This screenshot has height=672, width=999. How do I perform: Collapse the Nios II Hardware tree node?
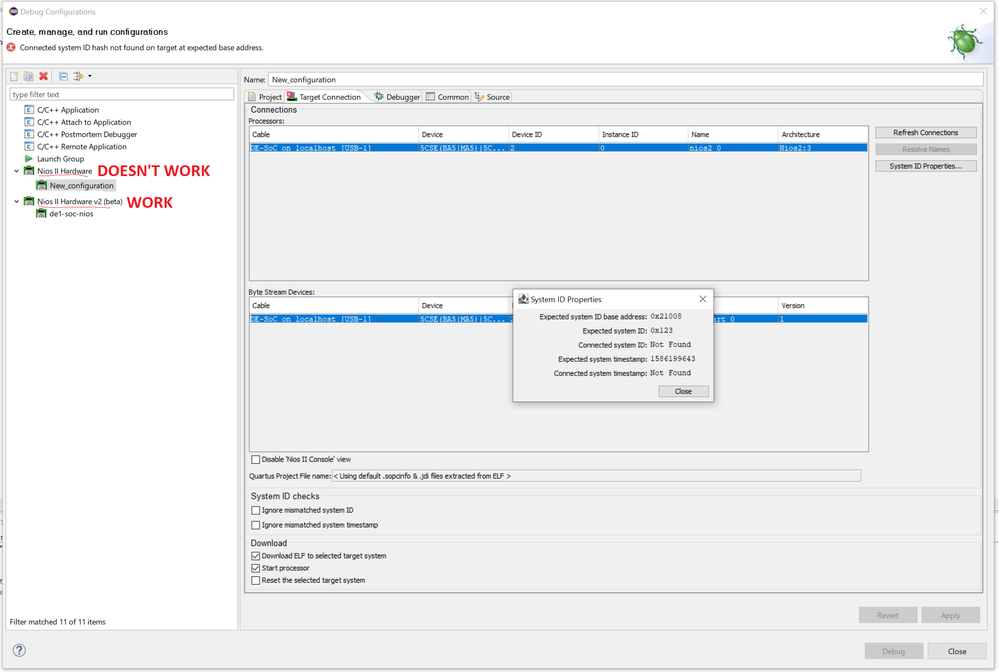click(x=17, y=171)
